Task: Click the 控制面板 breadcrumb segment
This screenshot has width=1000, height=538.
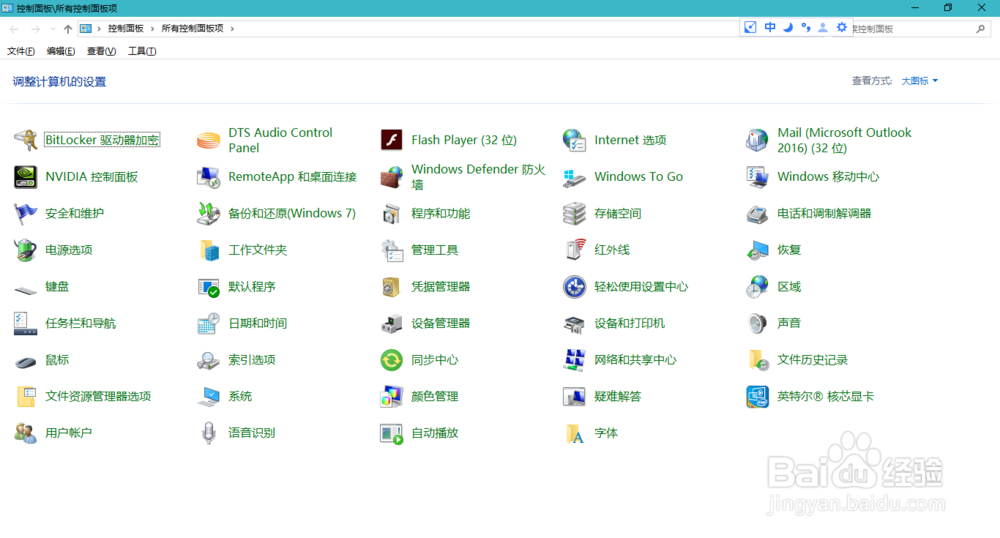Action: click(126, 29)
